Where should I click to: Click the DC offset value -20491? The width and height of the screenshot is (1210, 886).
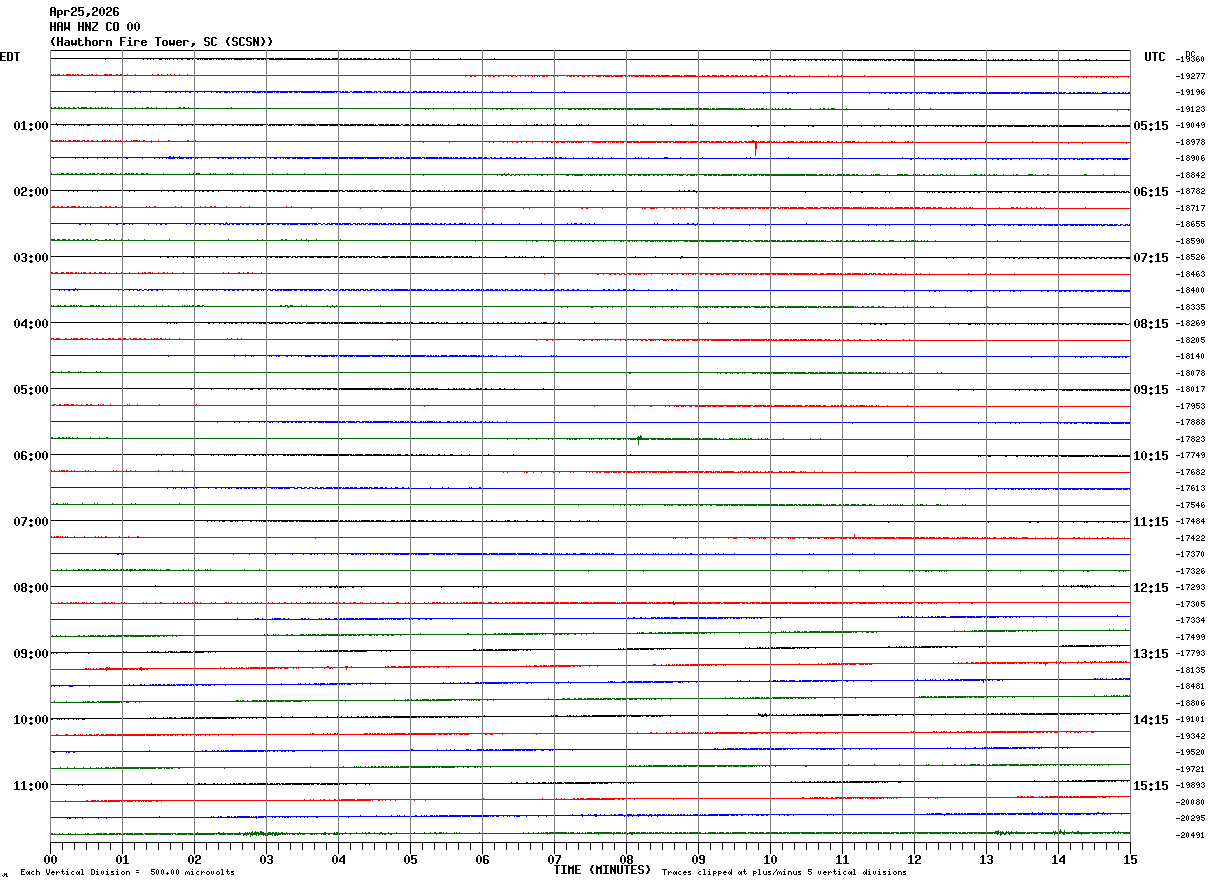click(1190, 835)
